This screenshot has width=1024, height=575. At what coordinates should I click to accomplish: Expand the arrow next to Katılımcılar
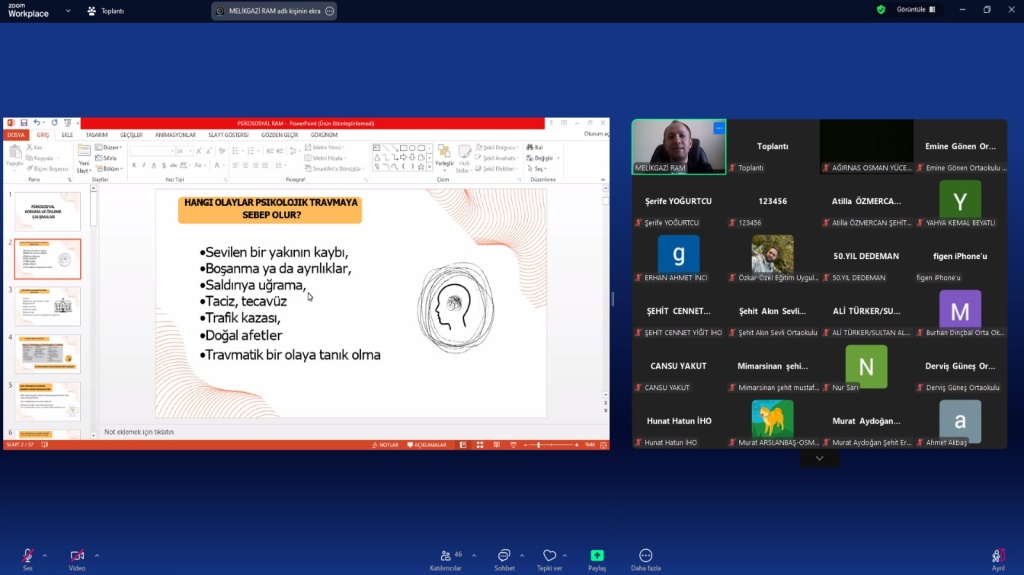[473, 554]
